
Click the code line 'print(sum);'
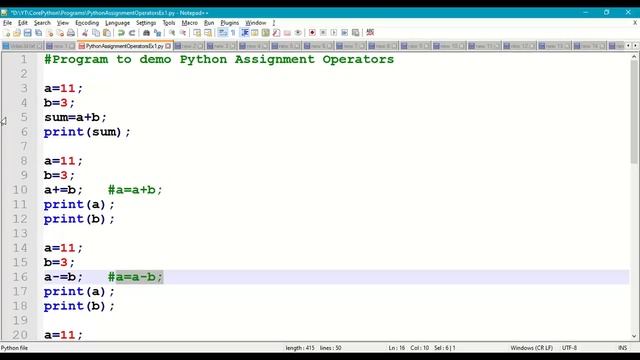pyautogui.click(x=87, y=132)
